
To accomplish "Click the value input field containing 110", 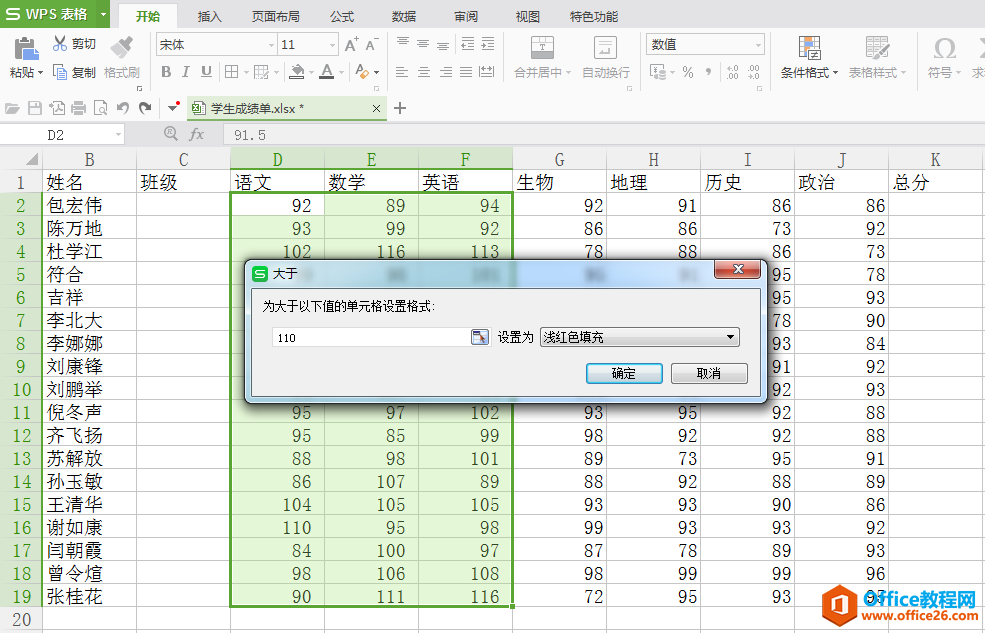I will pyautogui.click(x=371, y=337).
